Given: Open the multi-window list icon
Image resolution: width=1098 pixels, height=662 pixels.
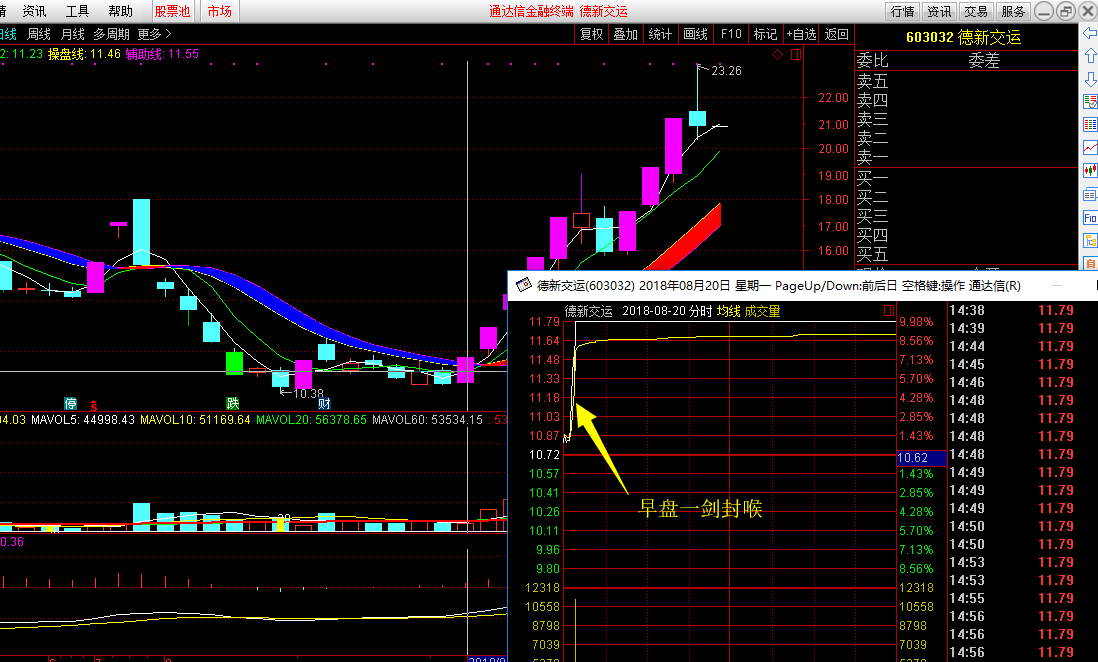Looking at the screenshot, I should pyautogui.click(x=1090, y=194).
